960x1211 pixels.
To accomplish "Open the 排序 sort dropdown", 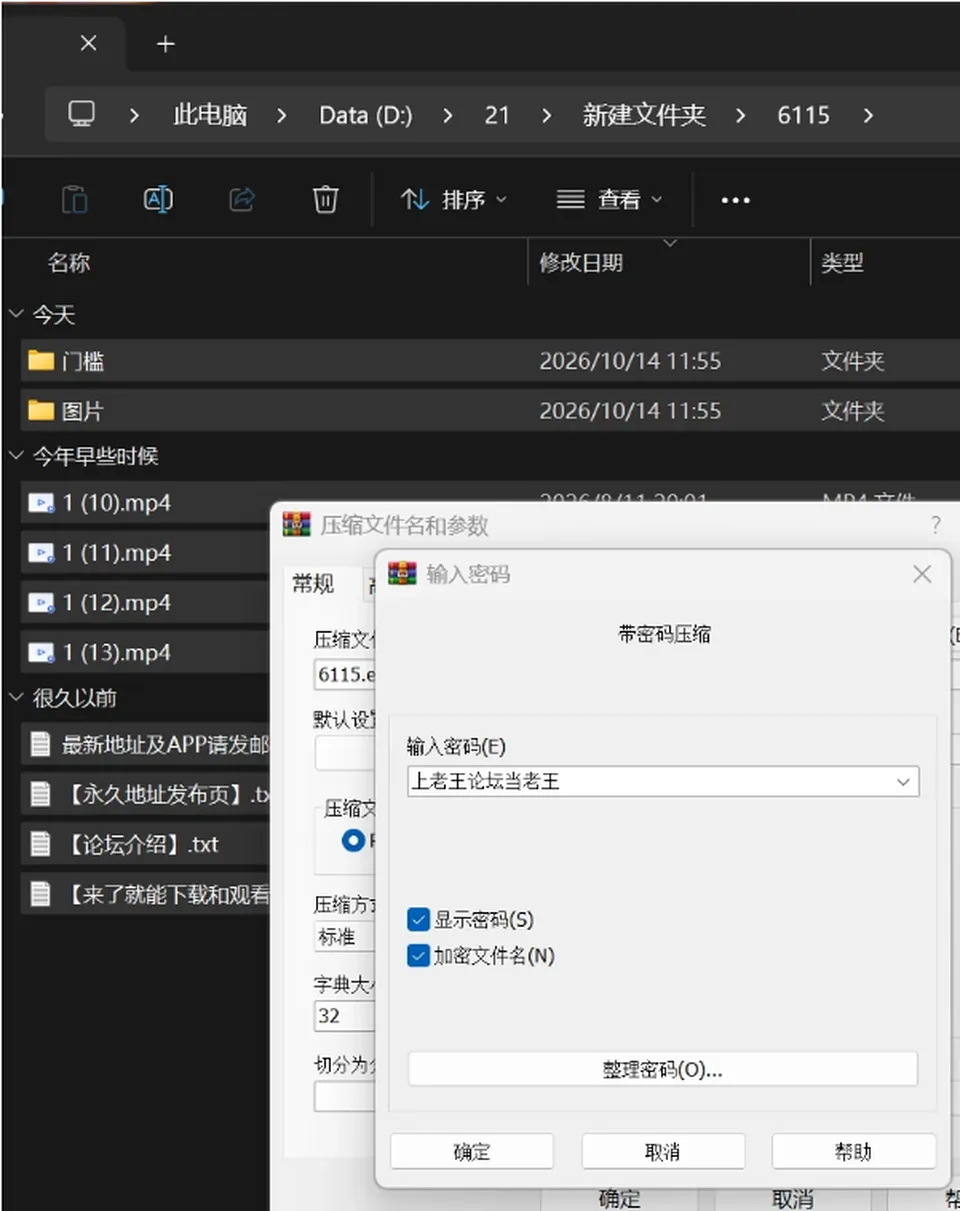I will point(454,200).
